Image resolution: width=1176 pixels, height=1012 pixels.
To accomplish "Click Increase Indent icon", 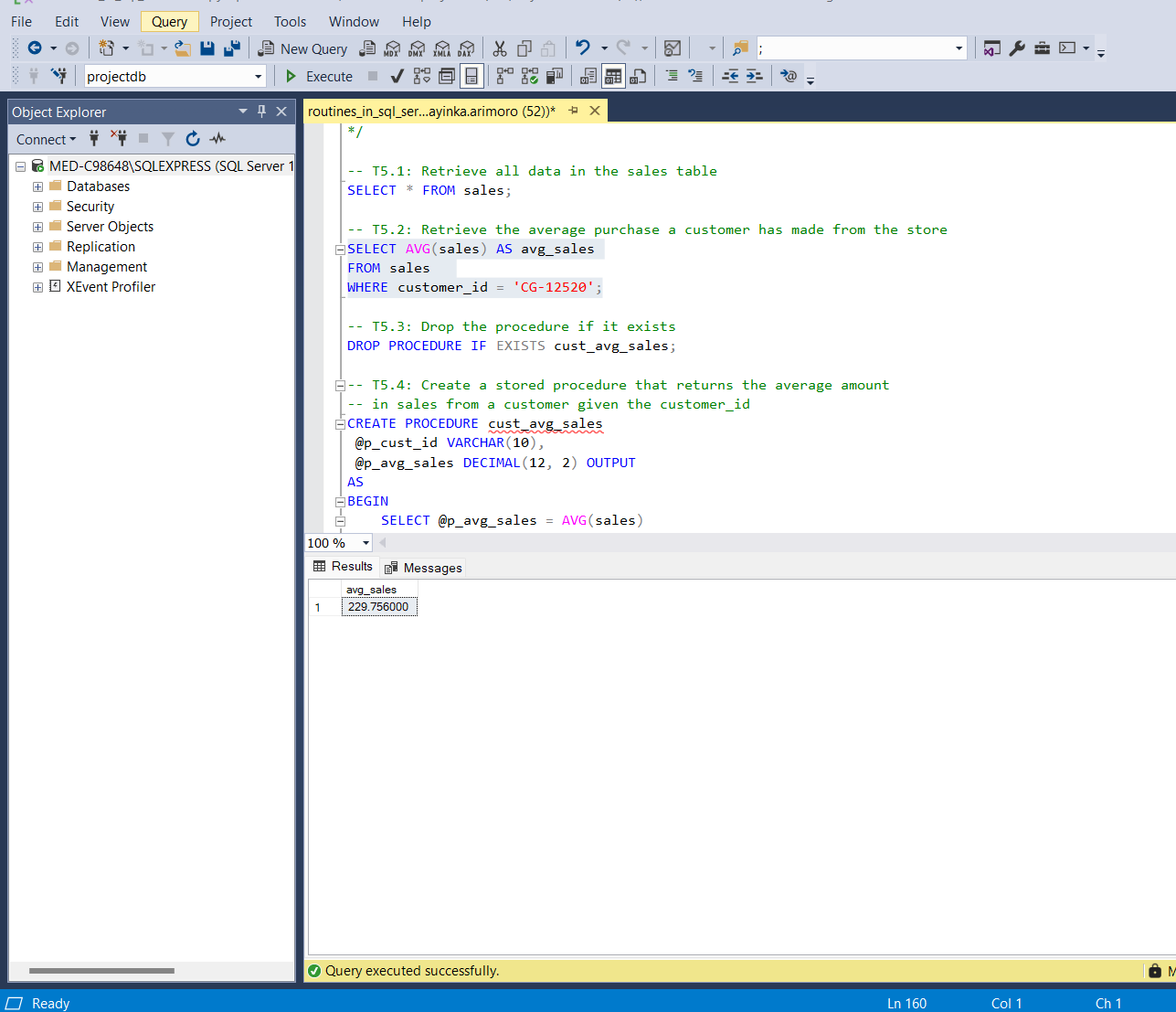I will coord(754,77).
